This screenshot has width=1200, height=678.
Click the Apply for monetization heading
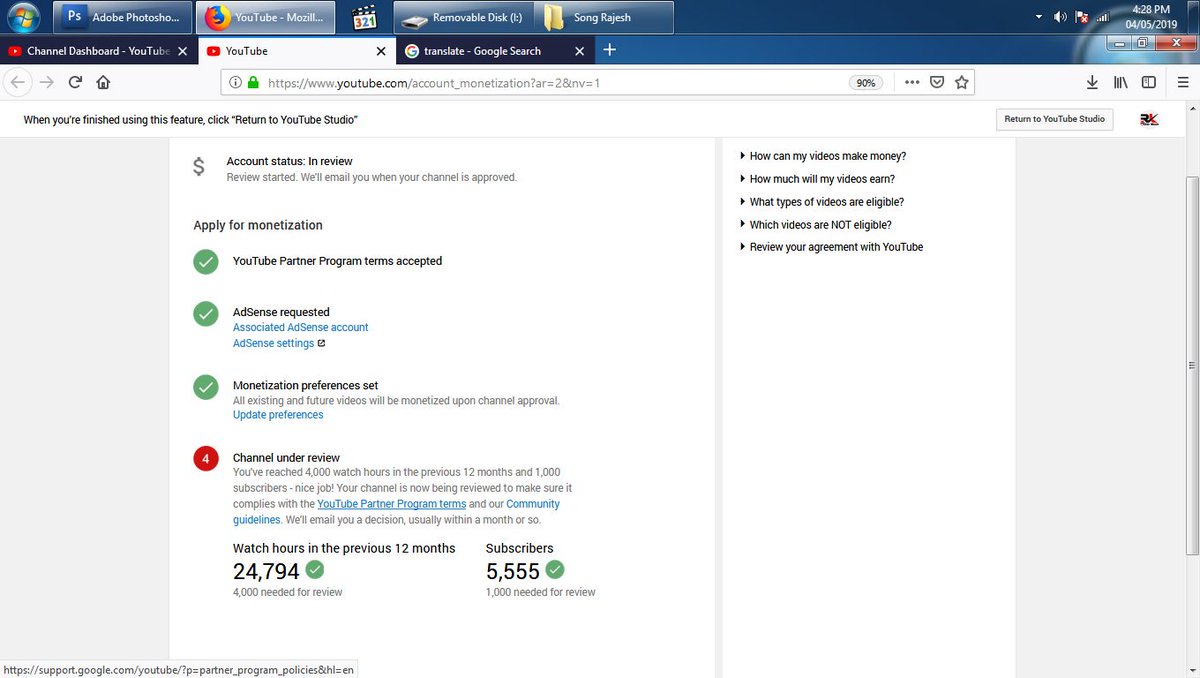(x=258, y=225)
